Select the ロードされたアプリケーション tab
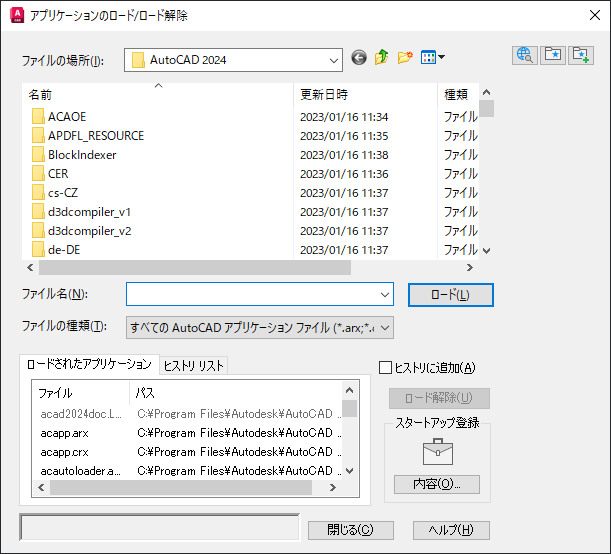 89,364
